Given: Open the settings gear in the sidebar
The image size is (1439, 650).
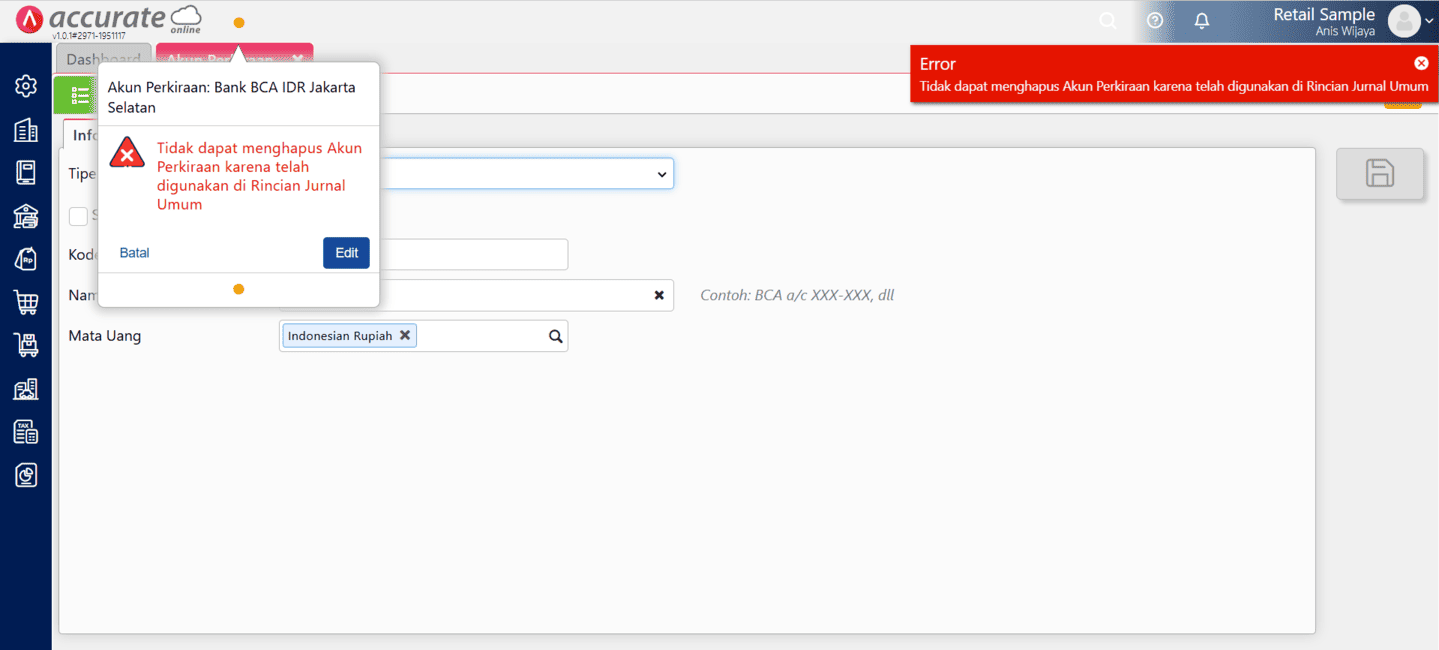Looking at the screenshot, I should (26, 86).
